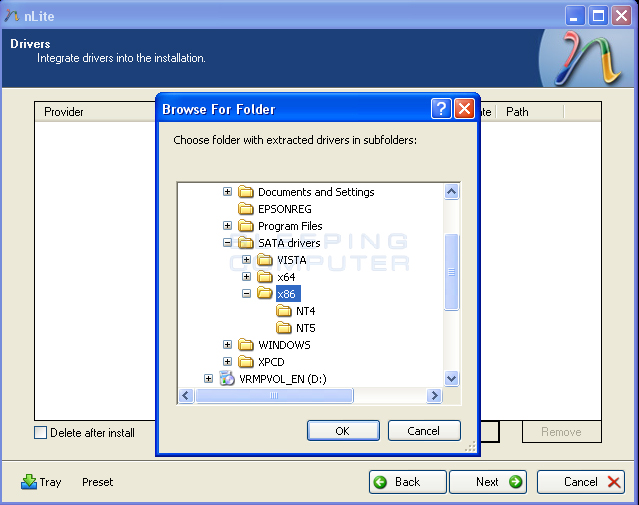Click the NT5 folder icon

[x=284, y=328]
